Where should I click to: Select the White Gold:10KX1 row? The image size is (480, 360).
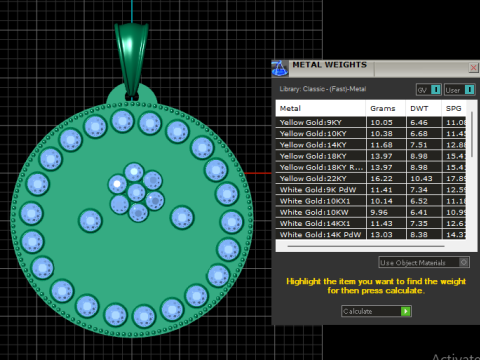point(371,201)
